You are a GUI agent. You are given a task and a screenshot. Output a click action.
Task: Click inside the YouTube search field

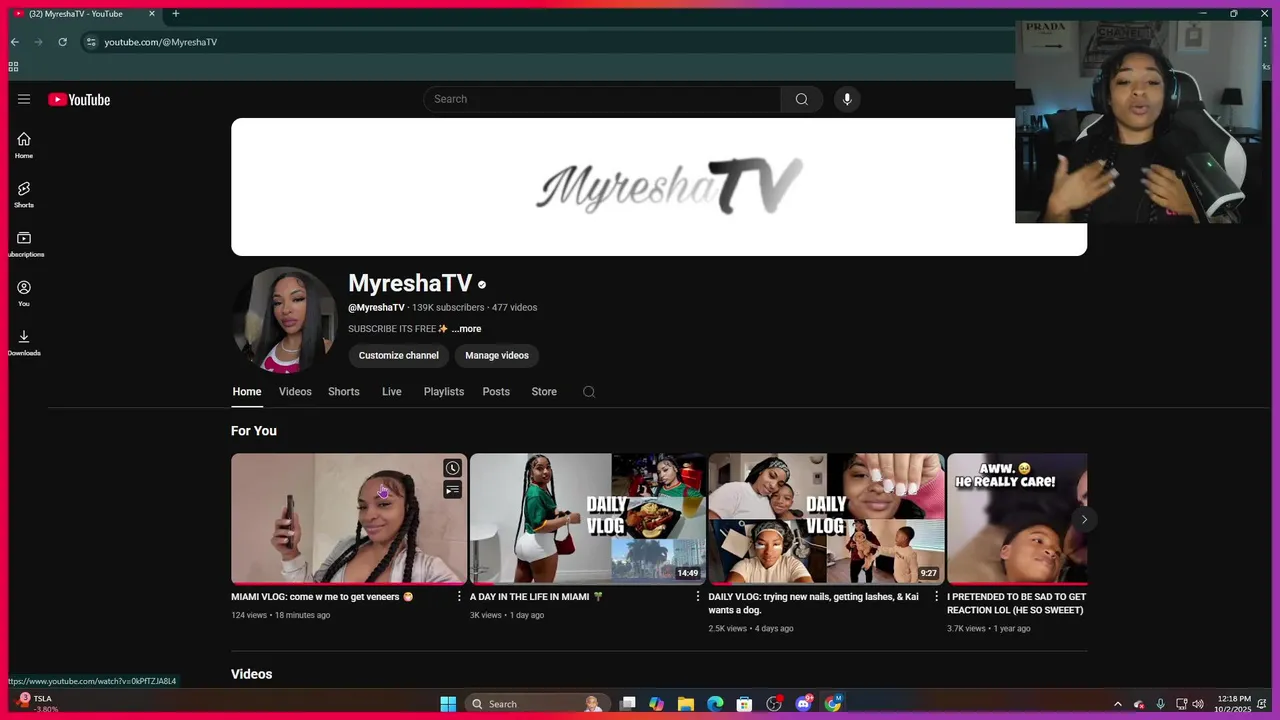pyautogui.click(x=602, y=99)
